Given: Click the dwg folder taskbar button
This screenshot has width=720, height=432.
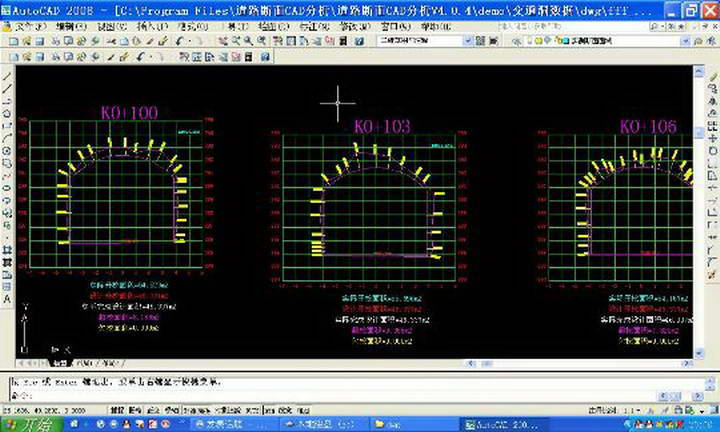Looking at the screenshot, I should (413, 425).
